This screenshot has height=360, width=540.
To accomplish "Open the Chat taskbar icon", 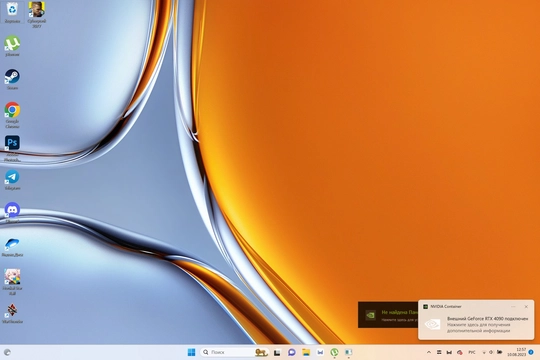I will tap(291, 352).
